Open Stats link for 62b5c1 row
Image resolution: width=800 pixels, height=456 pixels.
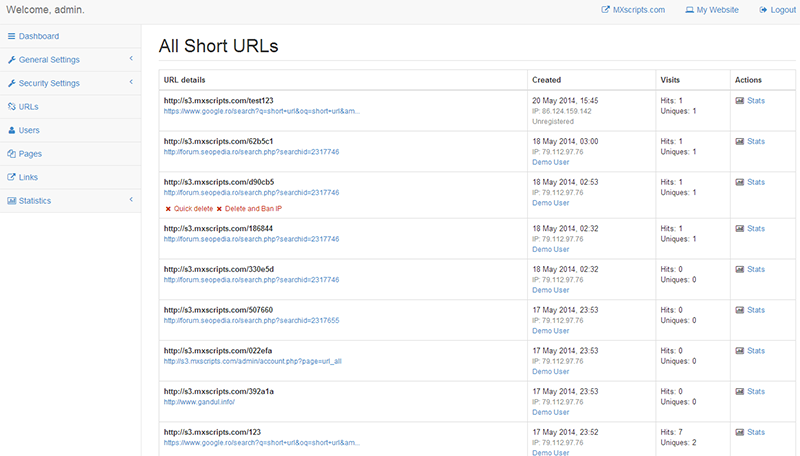(x=756, y=141)
